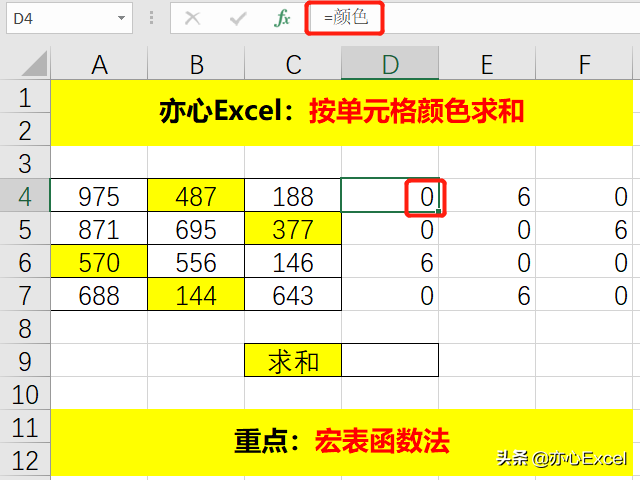Click cell D6 showing 6
This screenshot has height=480, width=640.
click(390, 261)
